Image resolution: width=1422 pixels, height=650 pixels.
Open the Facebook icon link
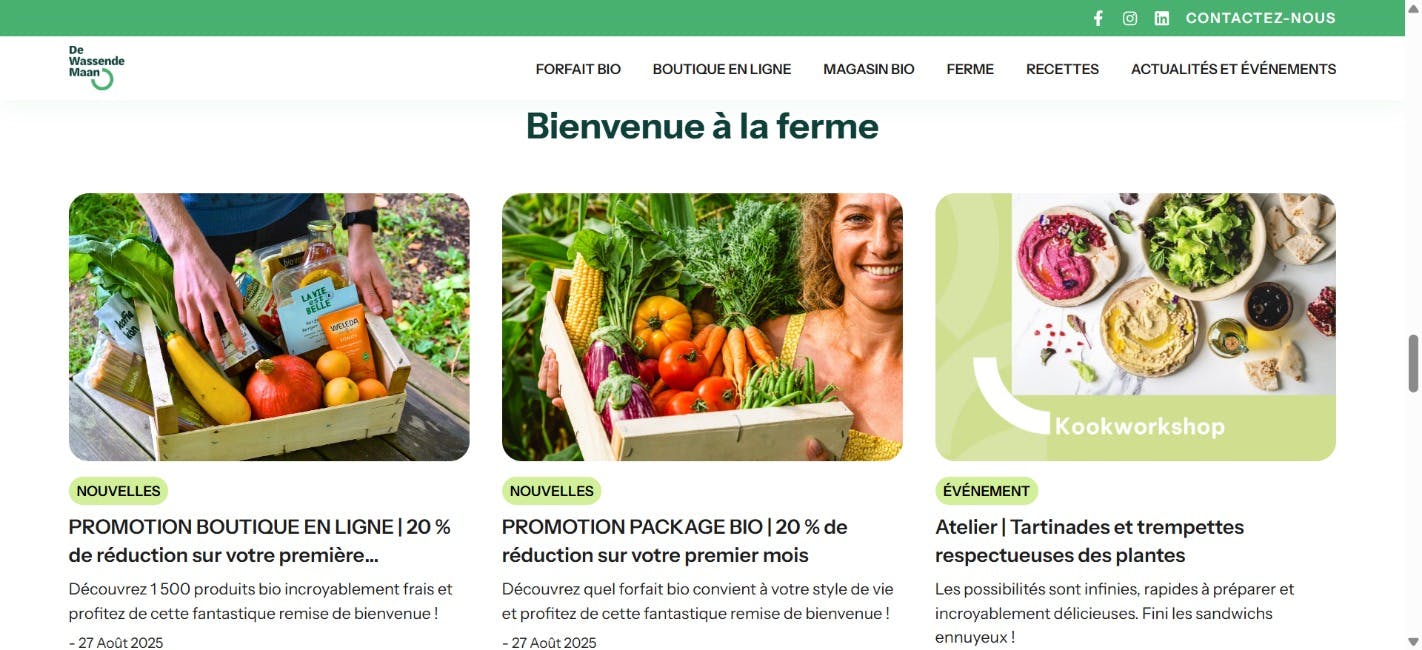[x=1098, y=18]
